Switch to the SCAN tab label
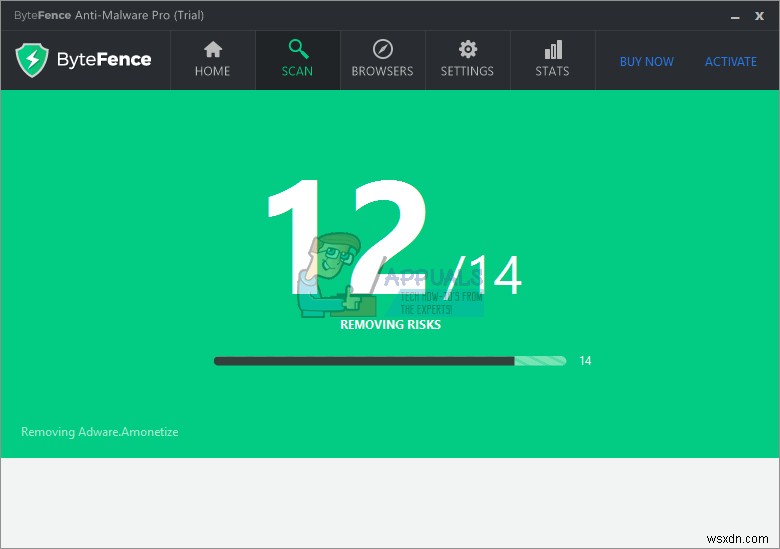 click(297, 71)
